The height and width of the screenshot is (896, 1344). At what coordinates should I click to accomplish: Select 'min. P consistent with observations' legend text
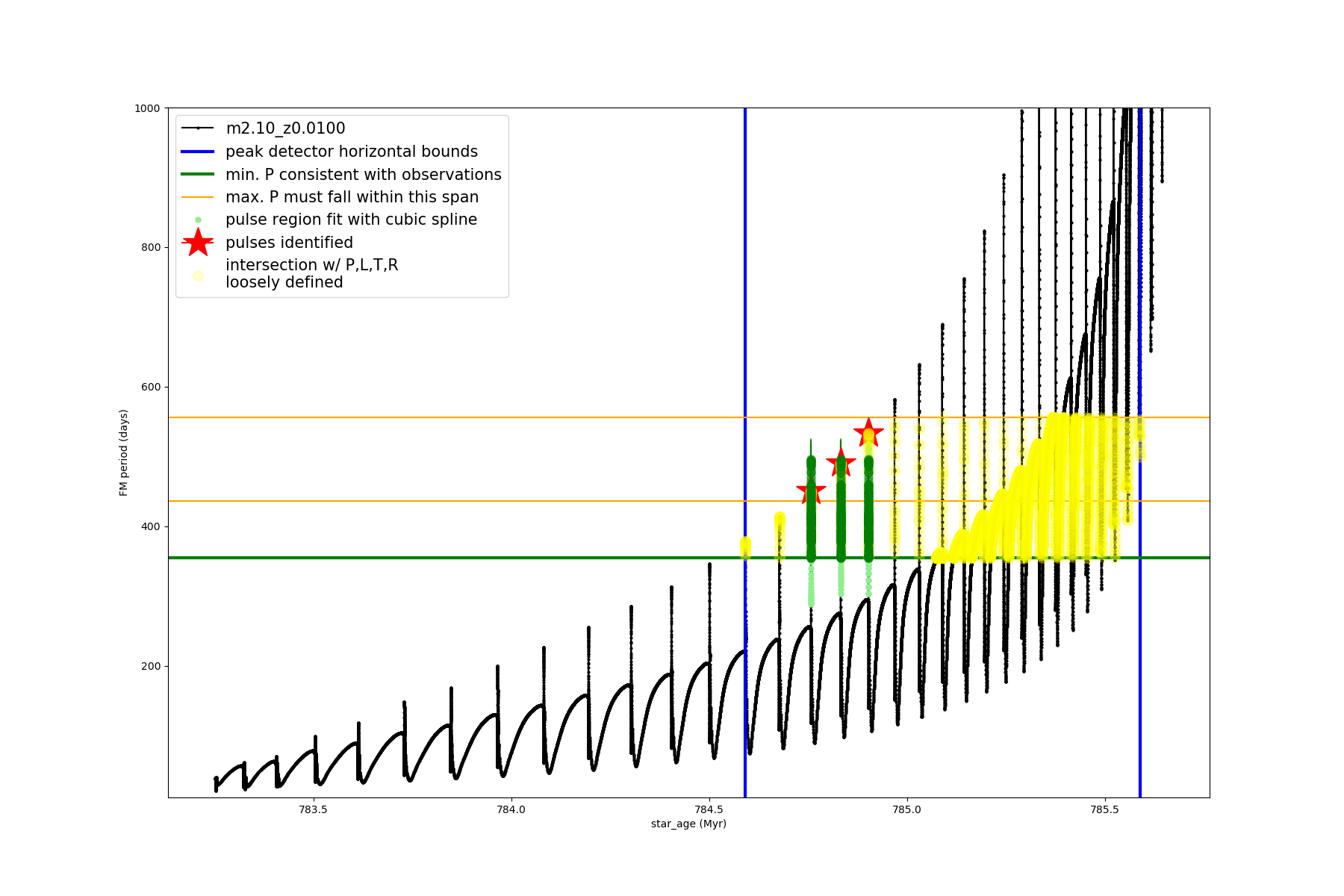[x=364, y=175]
